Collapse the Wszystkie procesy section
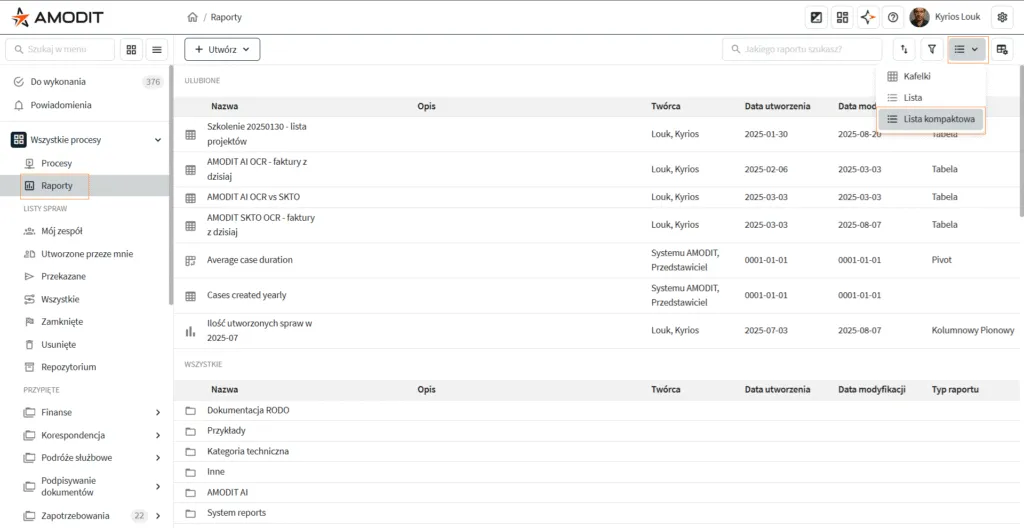This screenshot has height=528, width=1024. coord(157,140)
